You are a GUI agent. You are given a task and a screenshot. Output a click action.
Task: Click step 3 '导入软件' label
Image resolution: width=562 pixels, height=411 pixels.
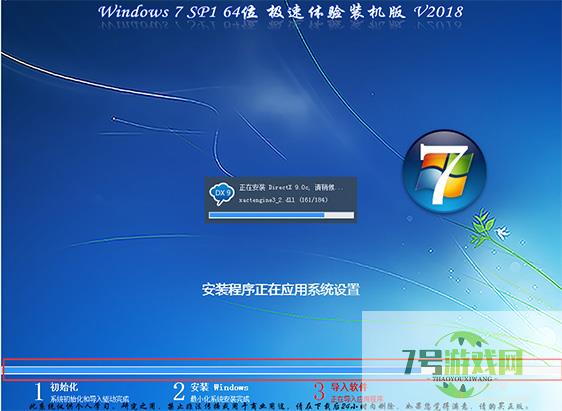349,387
